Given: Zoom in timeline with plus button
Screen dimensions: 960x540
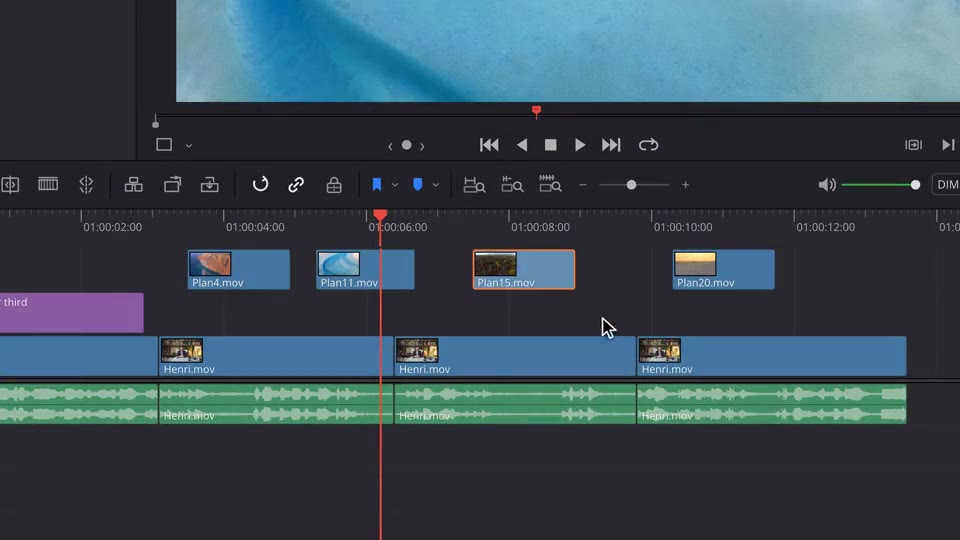Looking at the screenshot, I should tap(685, 185).
